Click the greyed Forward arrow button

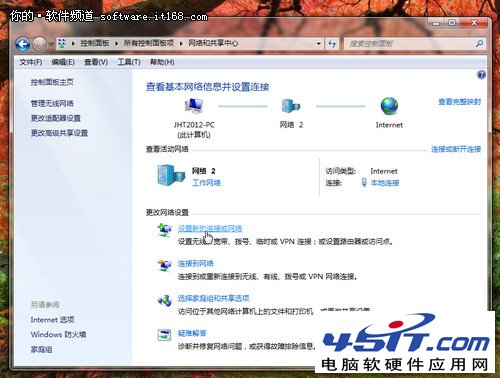(39, 44)
